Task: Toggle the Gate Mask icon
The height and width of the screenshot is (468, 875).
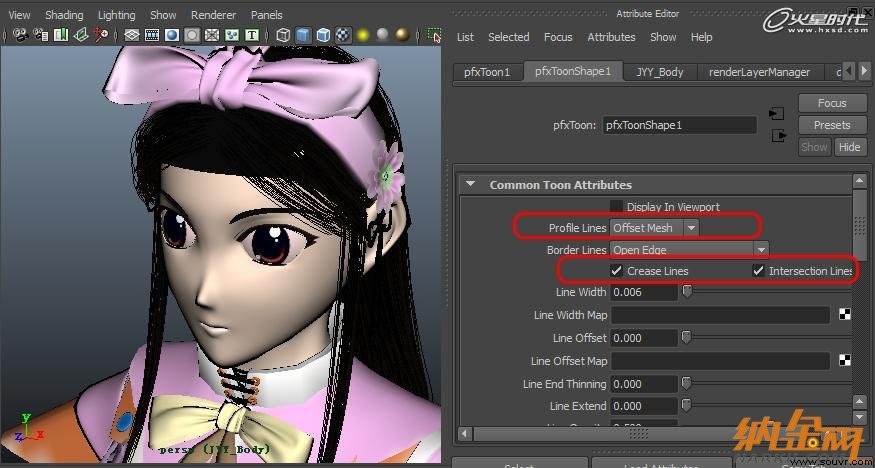Action: coord(192,36)
